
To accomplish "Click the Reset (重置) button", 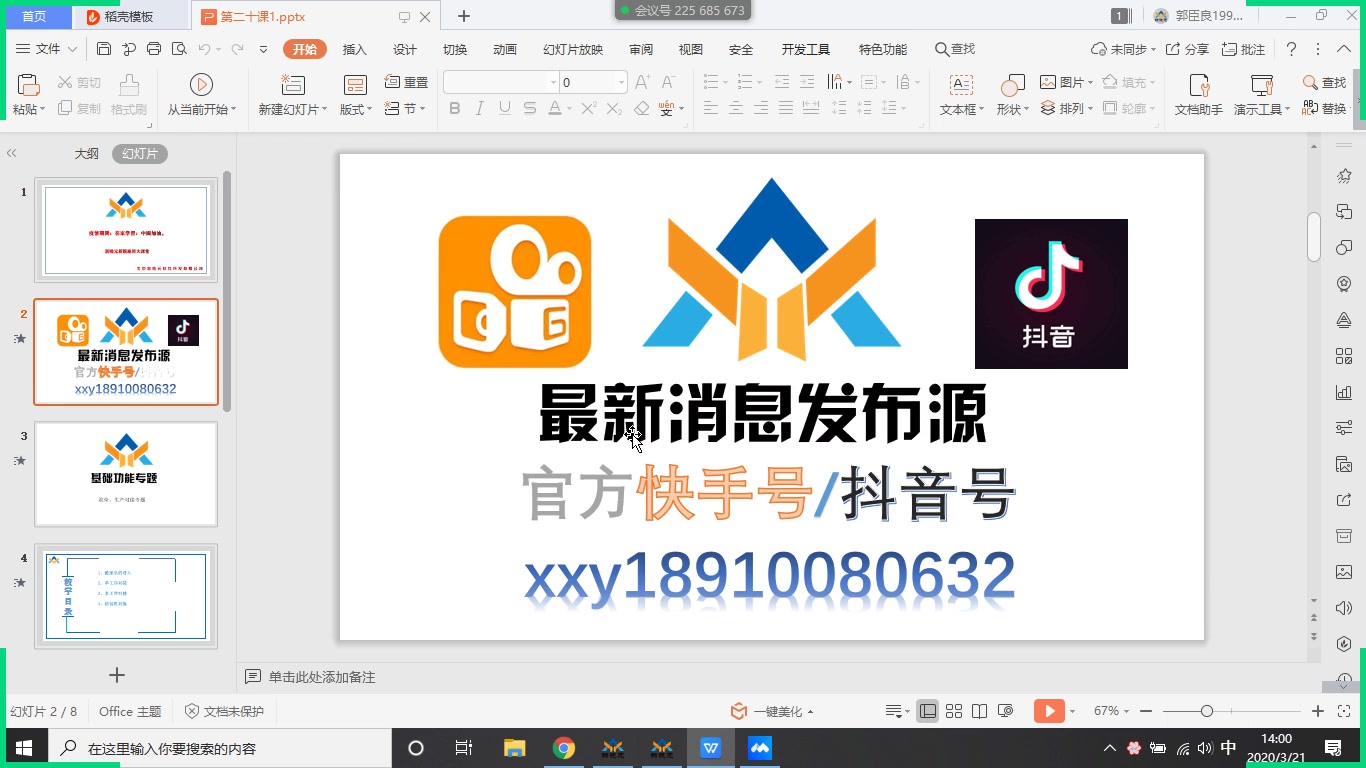I will pos(407,82).
